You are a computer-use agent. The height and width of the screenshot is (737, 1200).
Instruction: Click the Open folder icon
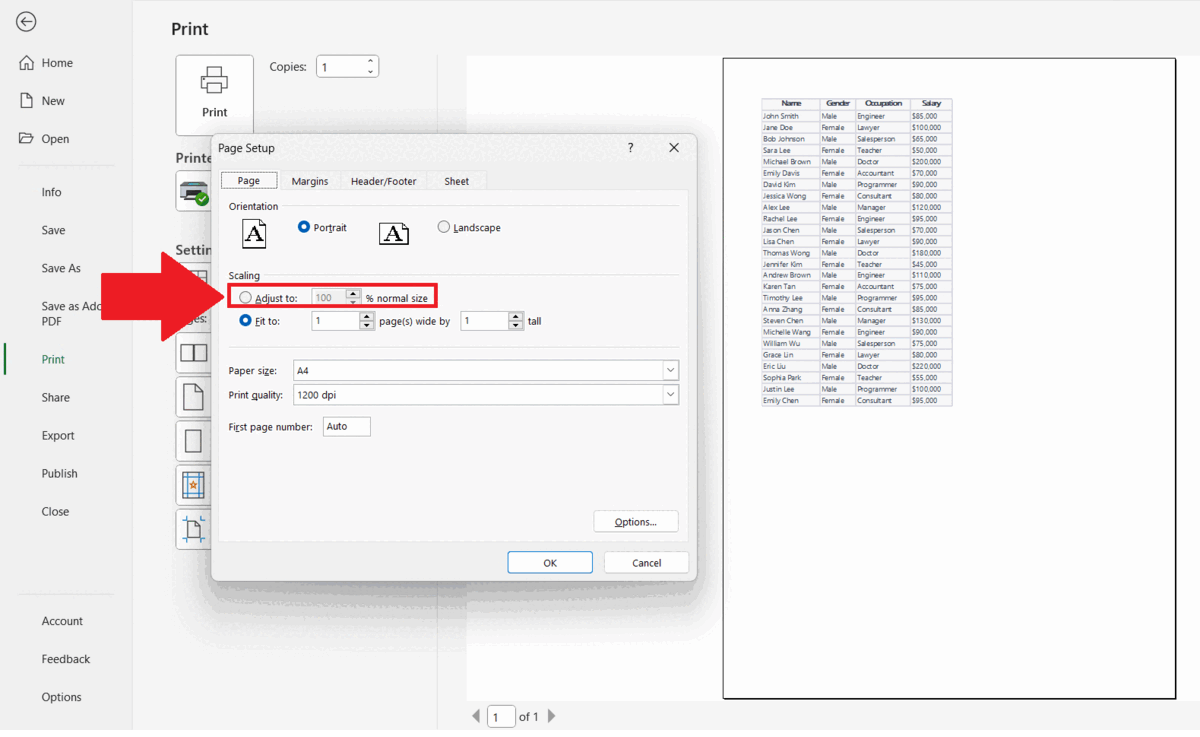(27, 138)
